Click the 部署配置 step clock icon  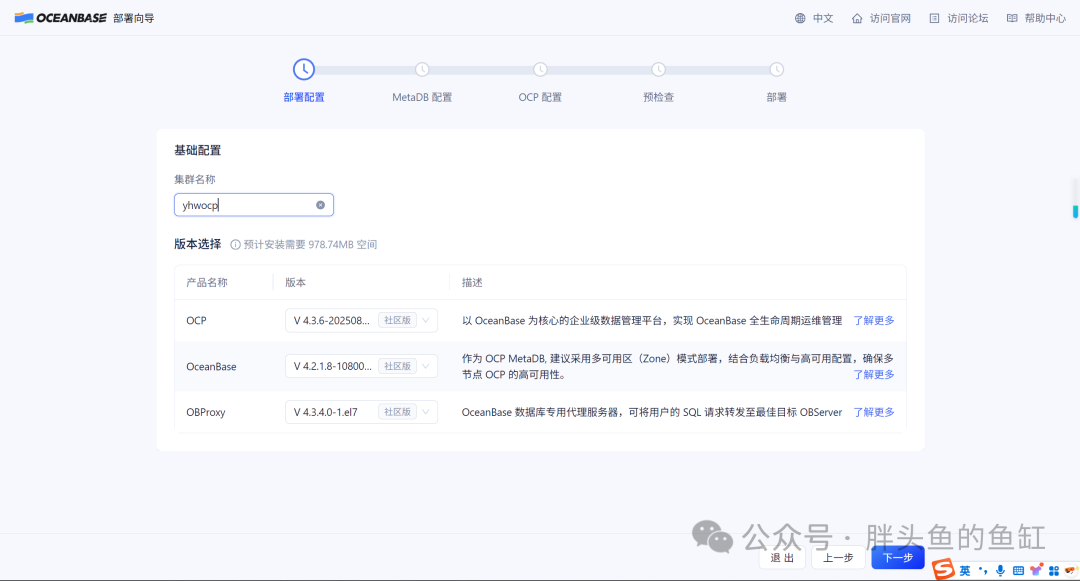pyautogui.click(x=304, y=70)
